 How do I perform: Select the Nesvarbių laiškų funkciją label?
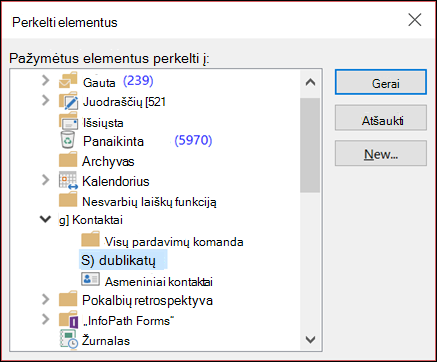click(x=149, y=202)
